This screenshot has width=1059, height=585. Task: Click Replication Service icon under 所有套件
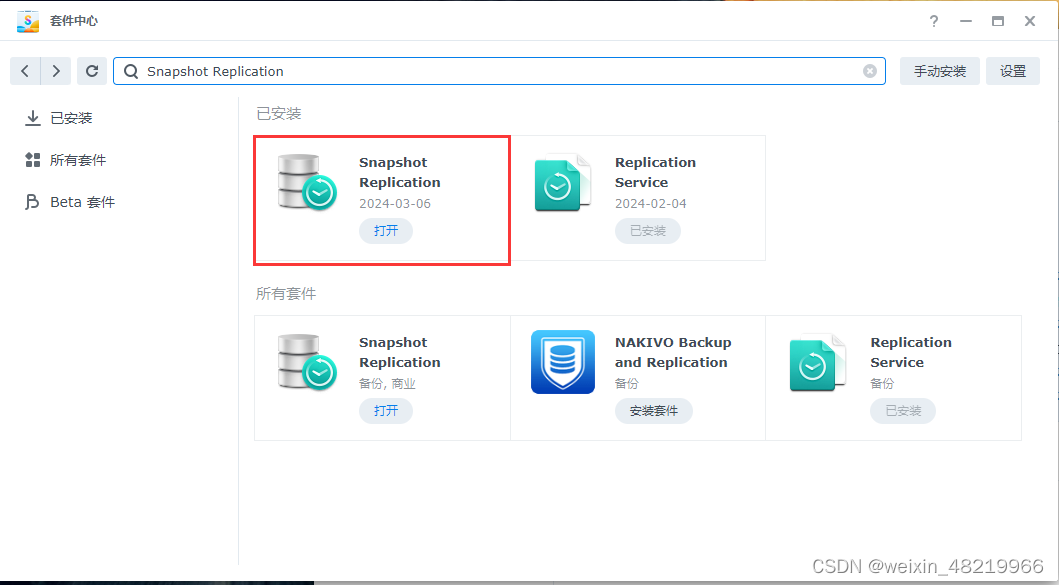(x=818, y=363)
